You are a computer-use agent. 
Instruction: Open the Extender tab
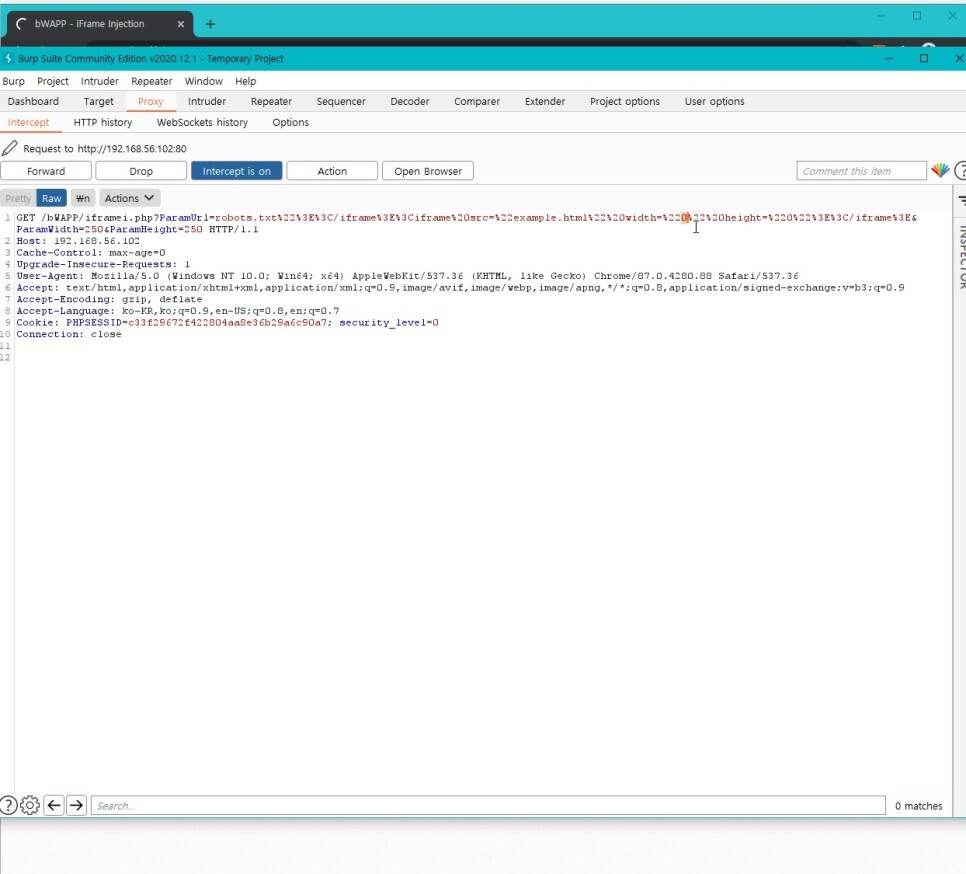pos(545,102)
